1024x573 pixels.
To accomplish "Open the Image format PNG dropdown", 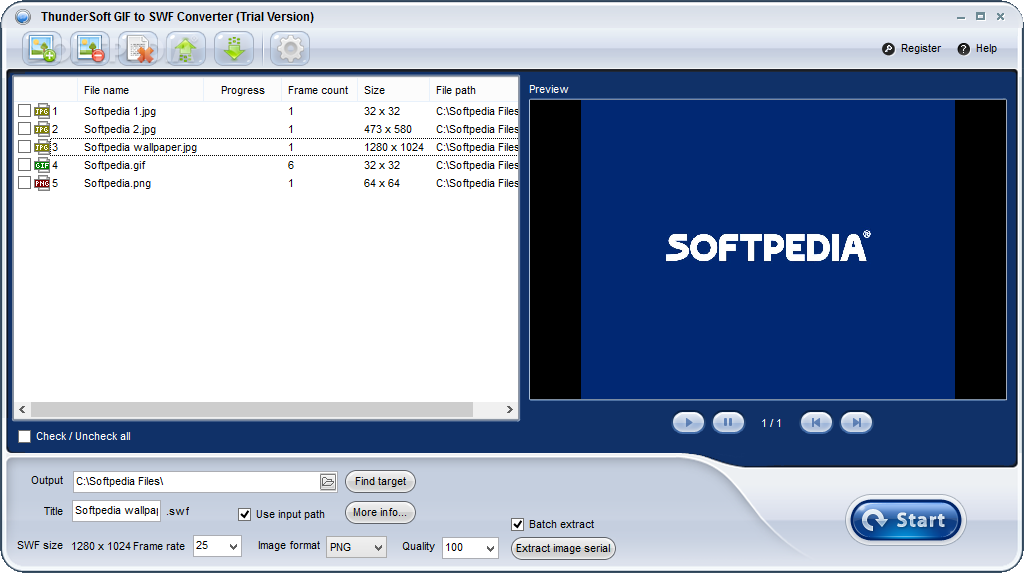I will coord(357,548).
